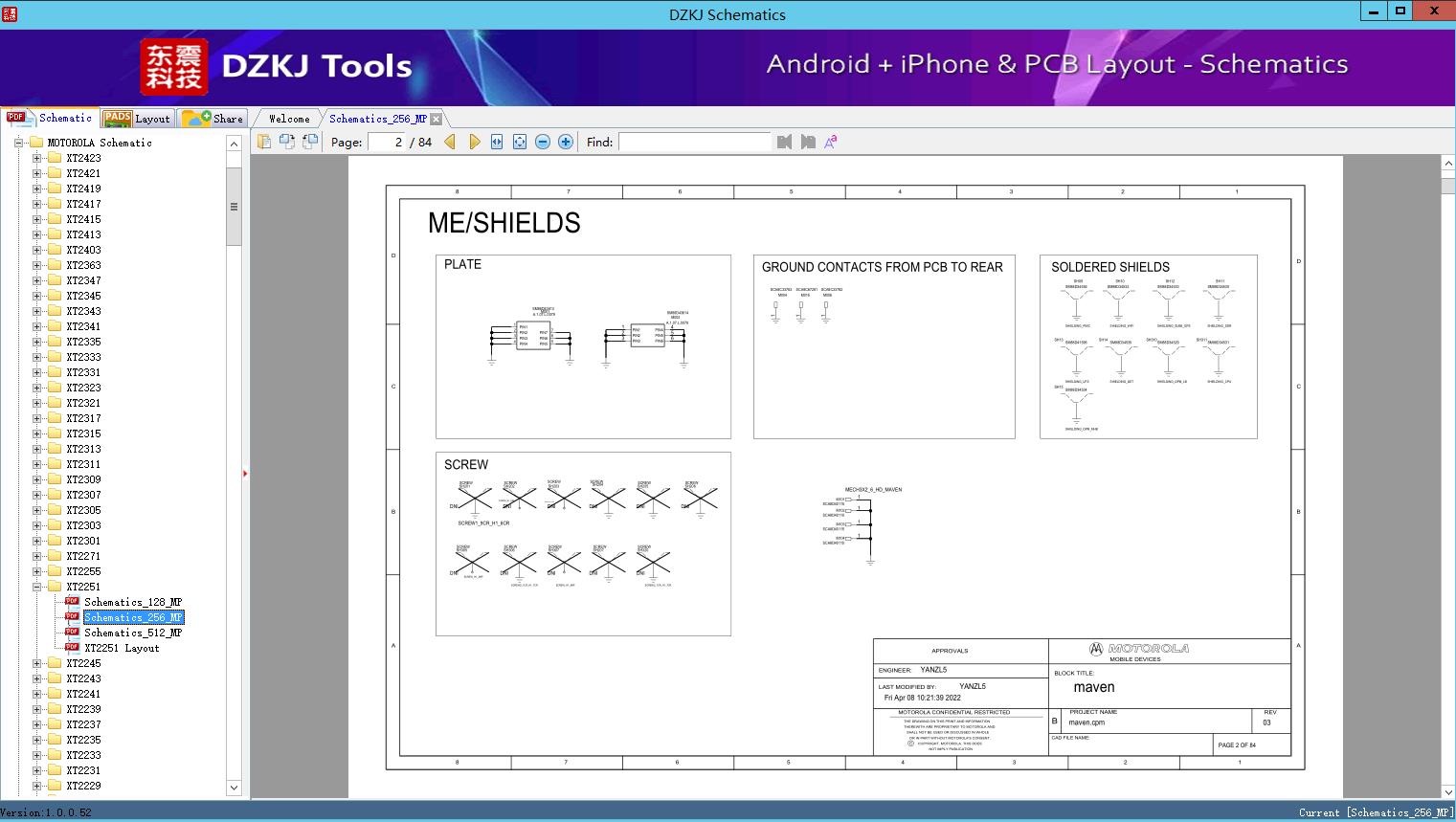Select the XT2239 folder label
The width and height of the screenshot is (1456, 822).
[83, 709]
